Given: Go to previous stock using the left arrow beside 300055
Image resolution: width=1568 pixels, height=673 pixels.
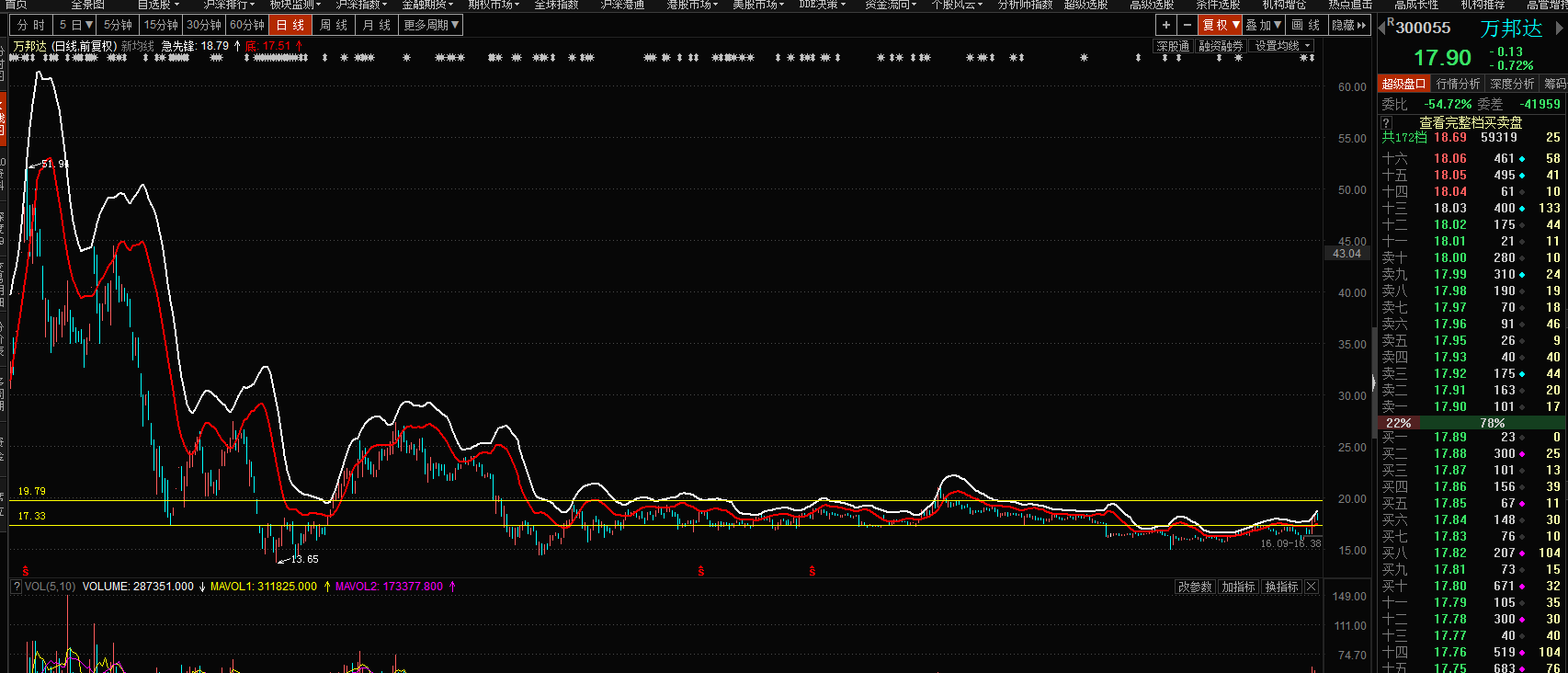Looking at the screenshot, I should (x=1381, y=29).
